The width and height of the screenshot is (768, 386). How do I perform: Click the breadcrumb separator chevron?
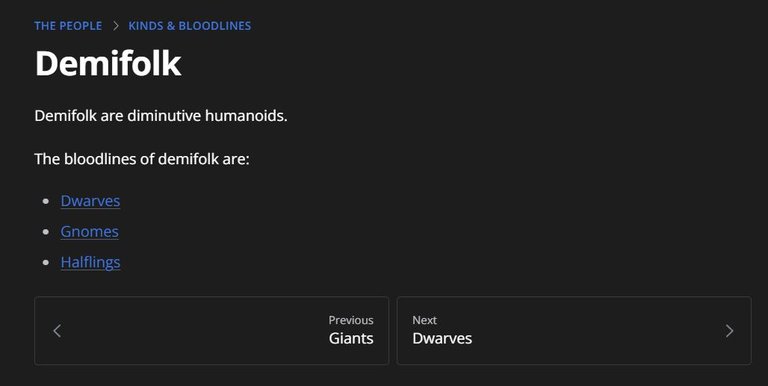click(x=116, y=26)
